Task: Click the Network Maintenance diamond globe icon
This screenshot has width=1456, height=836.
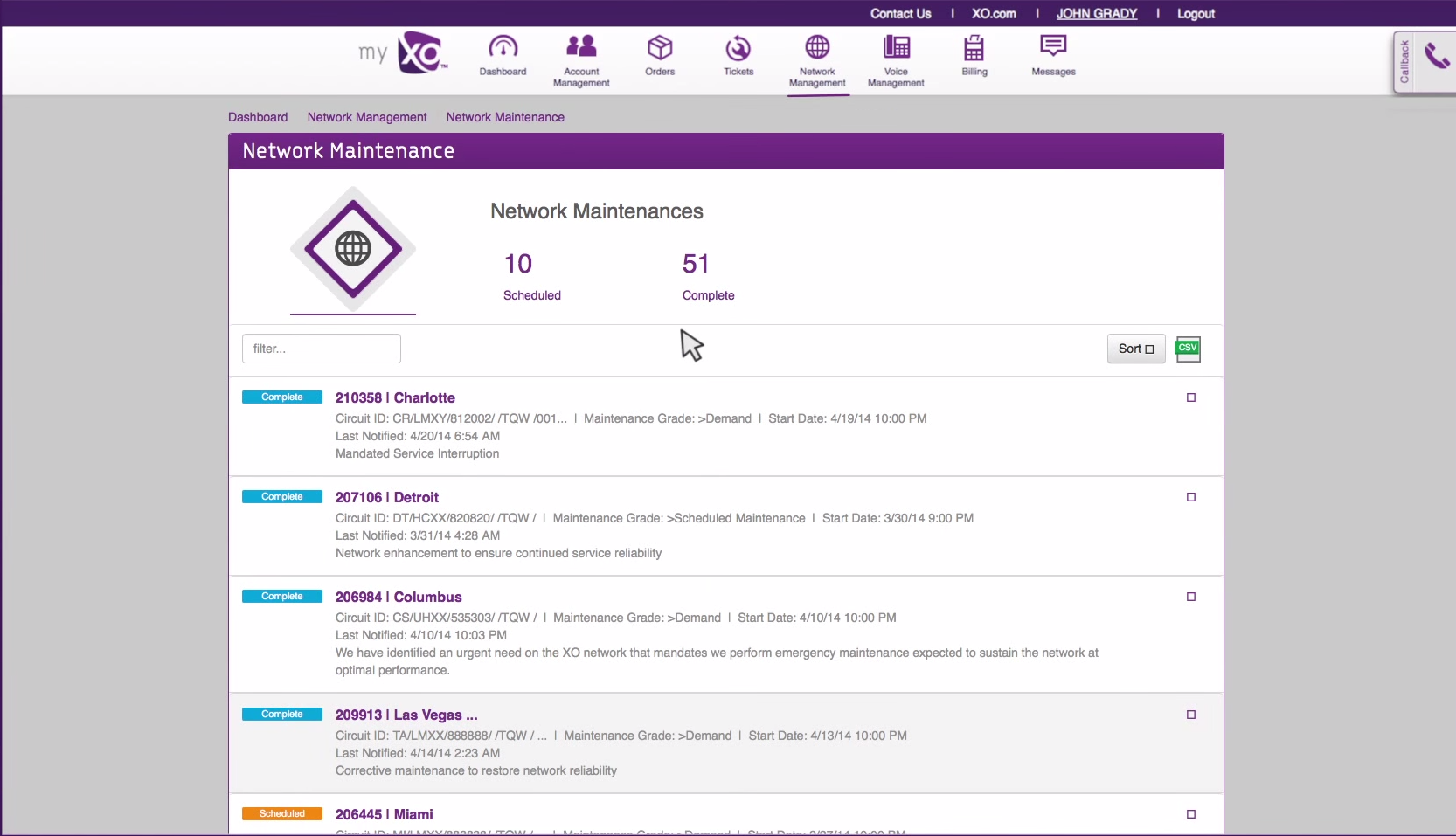Action: click(353, 249)
